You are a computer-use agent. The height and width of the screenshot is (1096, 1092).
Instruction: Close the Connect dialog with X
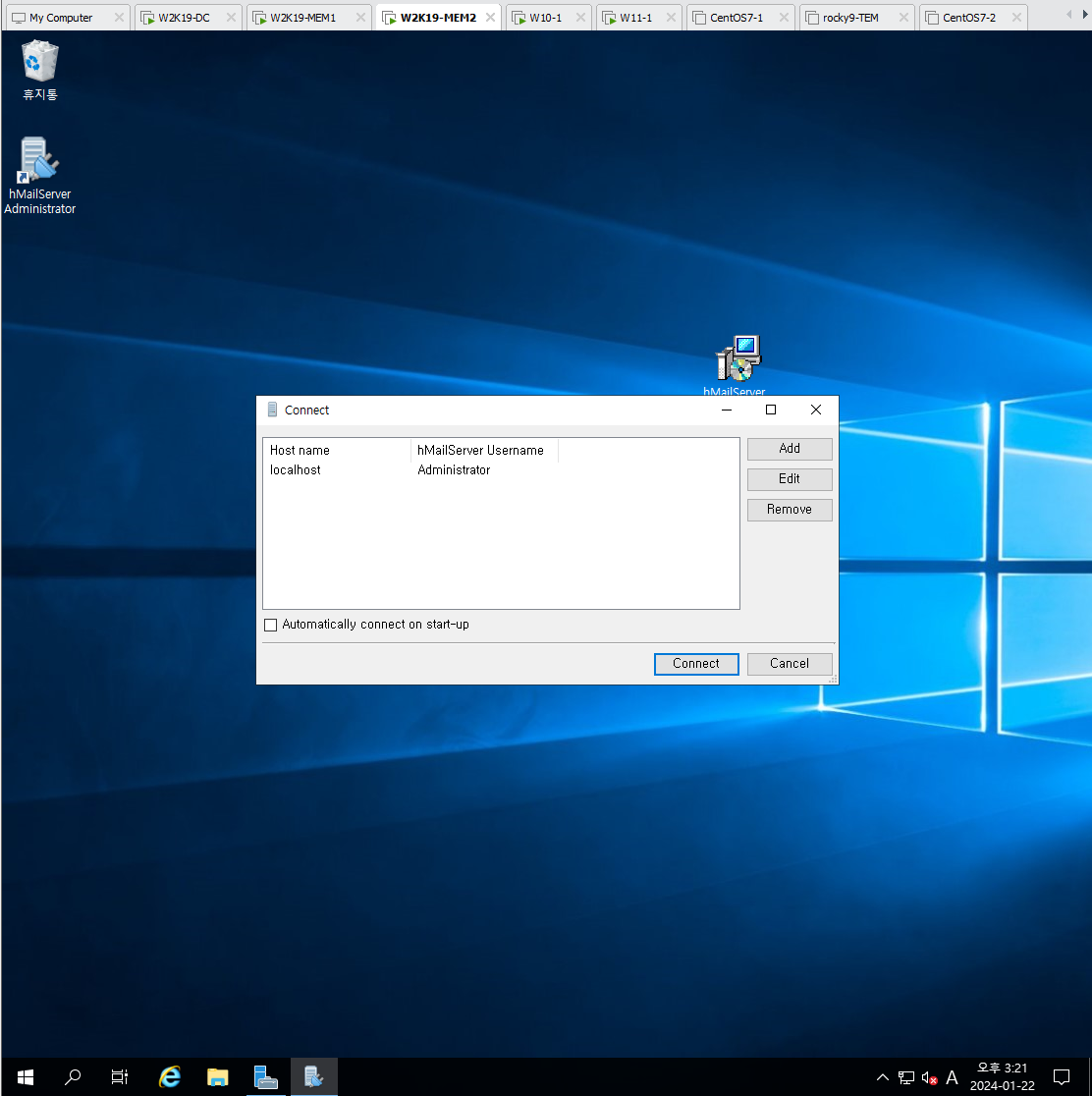pos(816,411)
